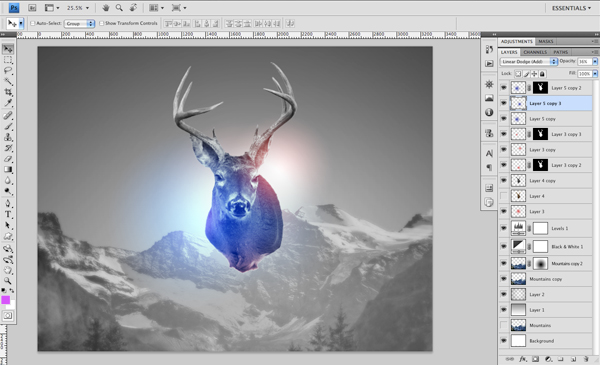Enable the Auto-Select checkbox
Screen dimensions: 600x365
(x=33, y=23)
